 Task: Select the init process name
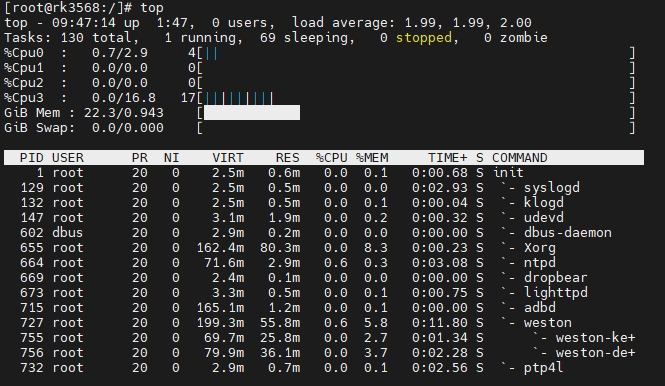pyautogui.click(x=508, y=173)
